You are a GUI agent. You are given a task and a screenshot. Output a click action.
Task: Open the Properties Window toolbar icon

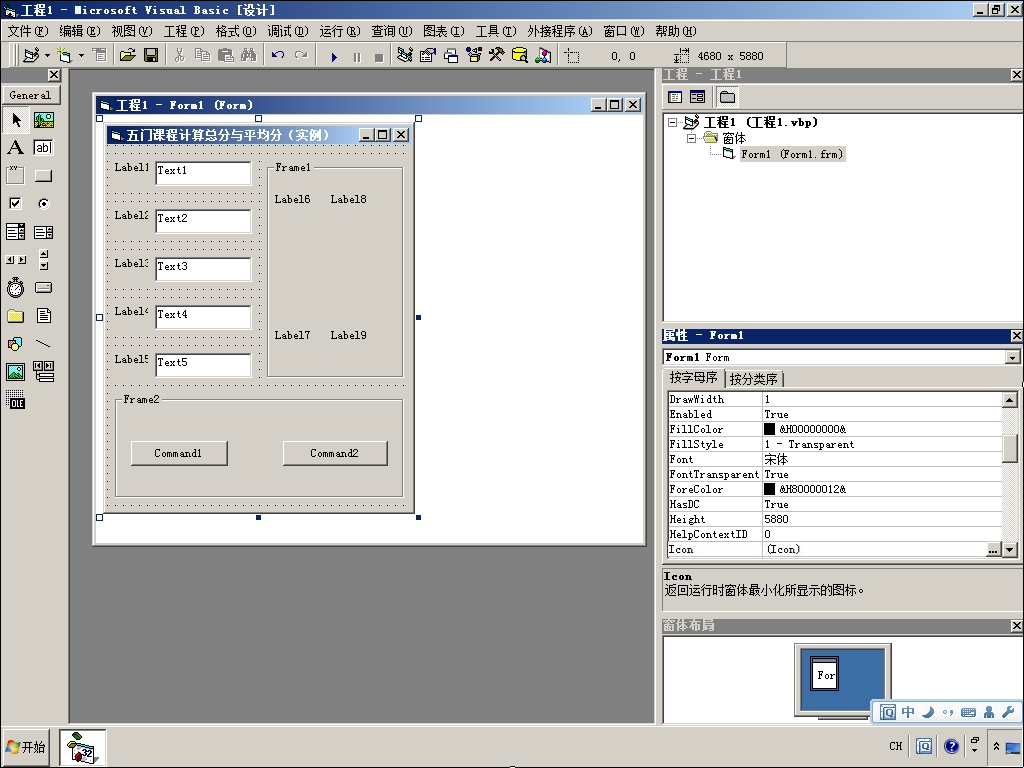pos(428,56)
